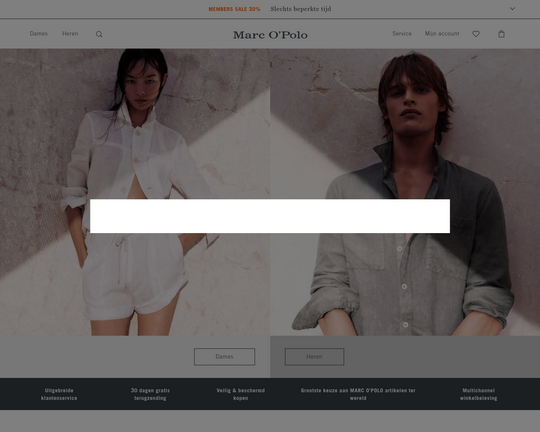Screen dimensions: 540x432
Task: Click the man in linen shirt image
Action: pos(405,192)
